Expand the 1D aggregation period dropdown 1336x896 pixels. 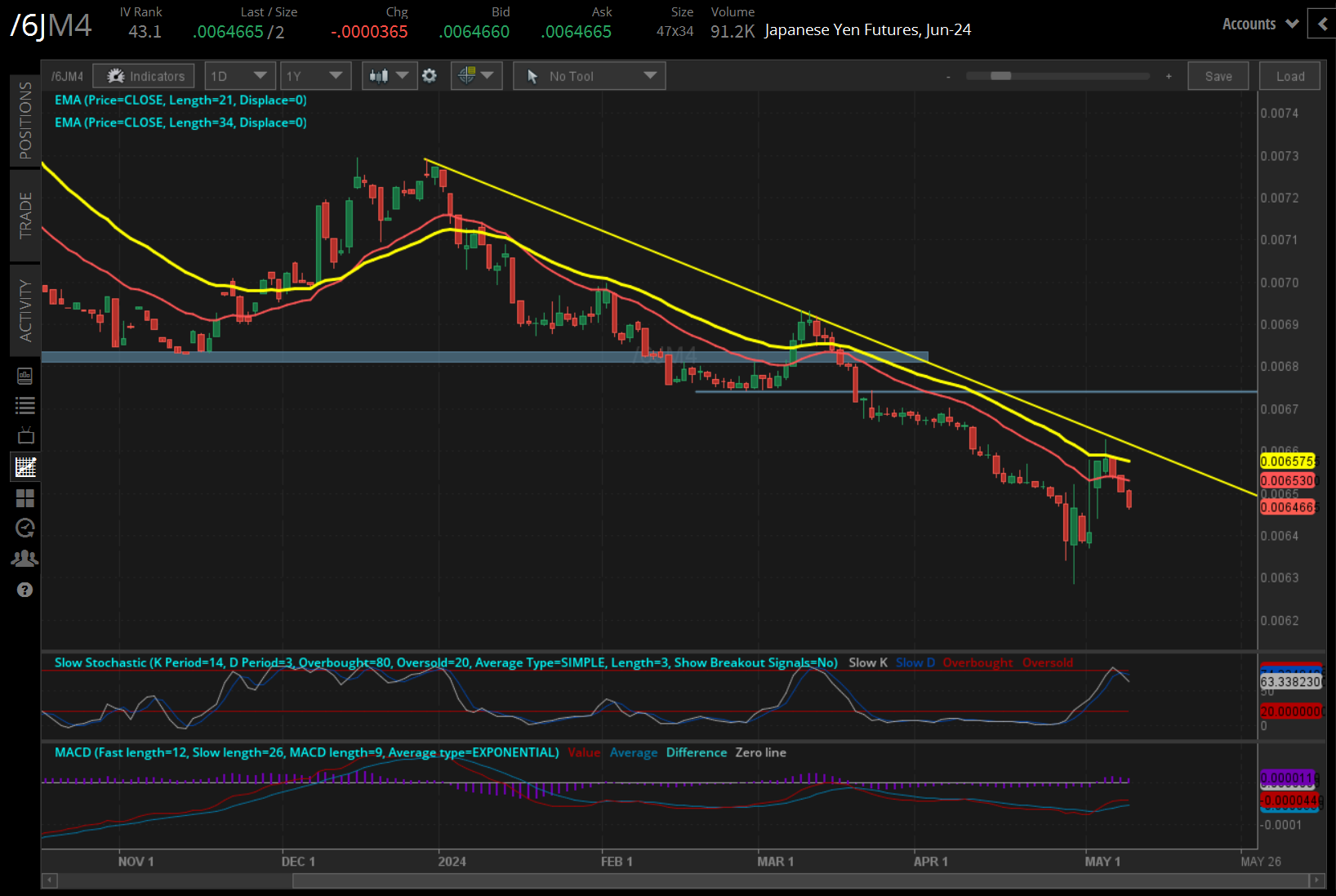[x=239, y=76]
